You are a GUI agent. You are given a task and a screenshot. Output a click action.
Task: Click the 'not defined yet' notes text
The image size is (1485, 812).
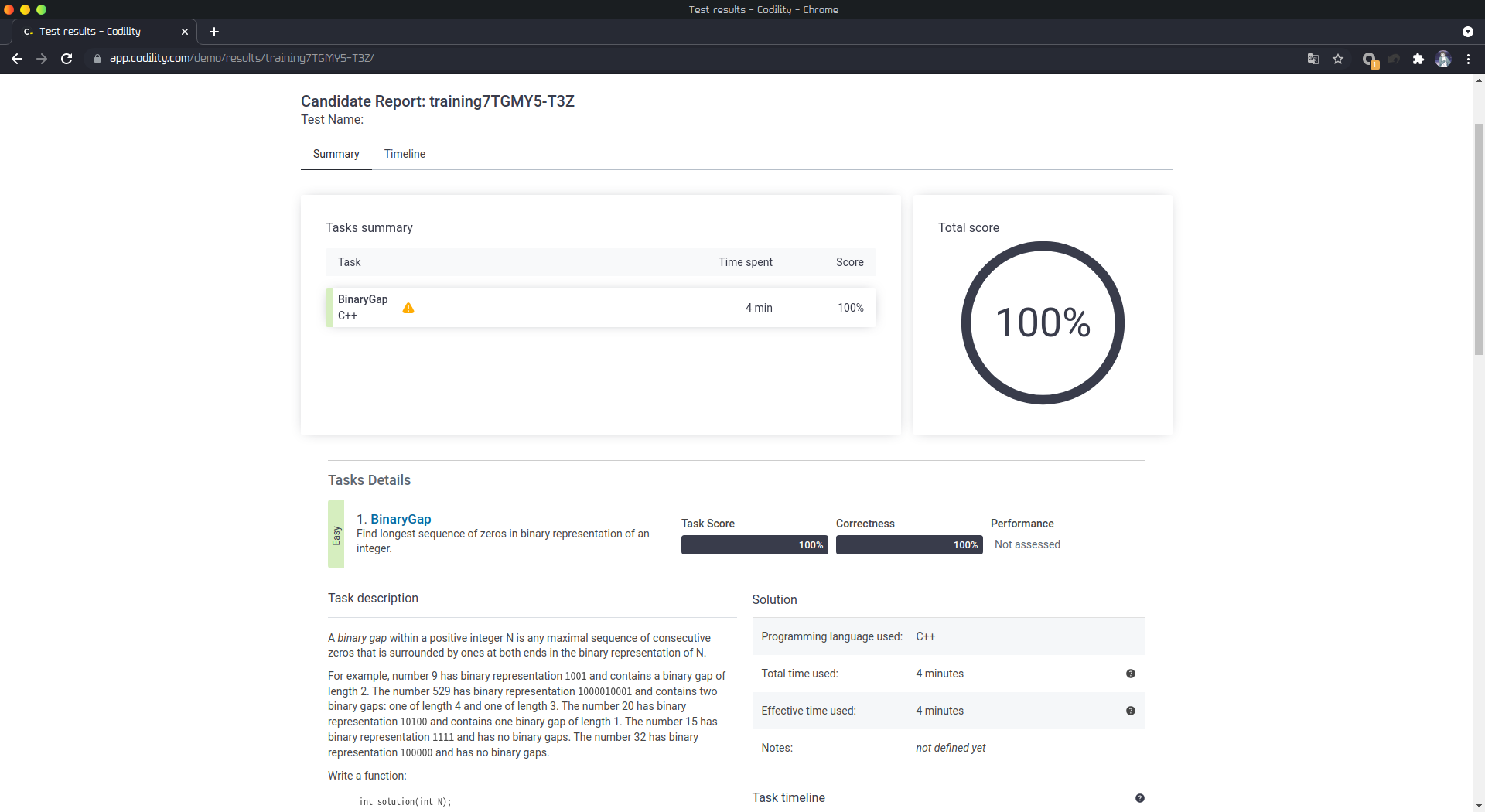(x=951, y=748)
